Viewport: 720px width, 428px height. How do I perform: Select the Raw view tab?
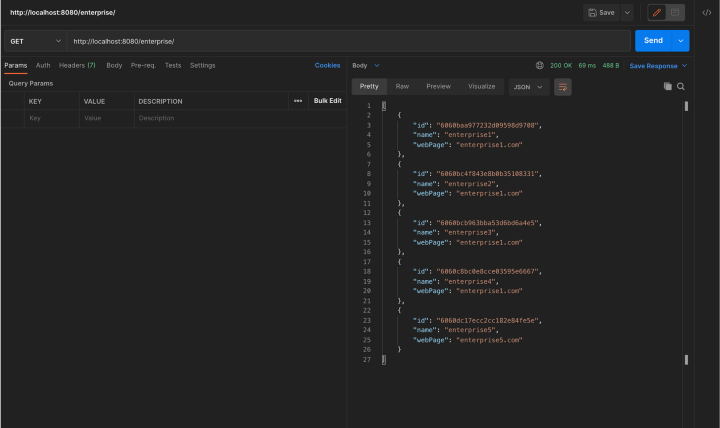[x=402, y=87]
